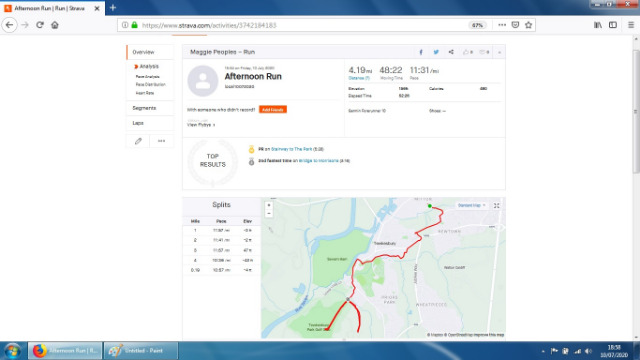
Task: Click the URL address field
Action: [302, 25]
